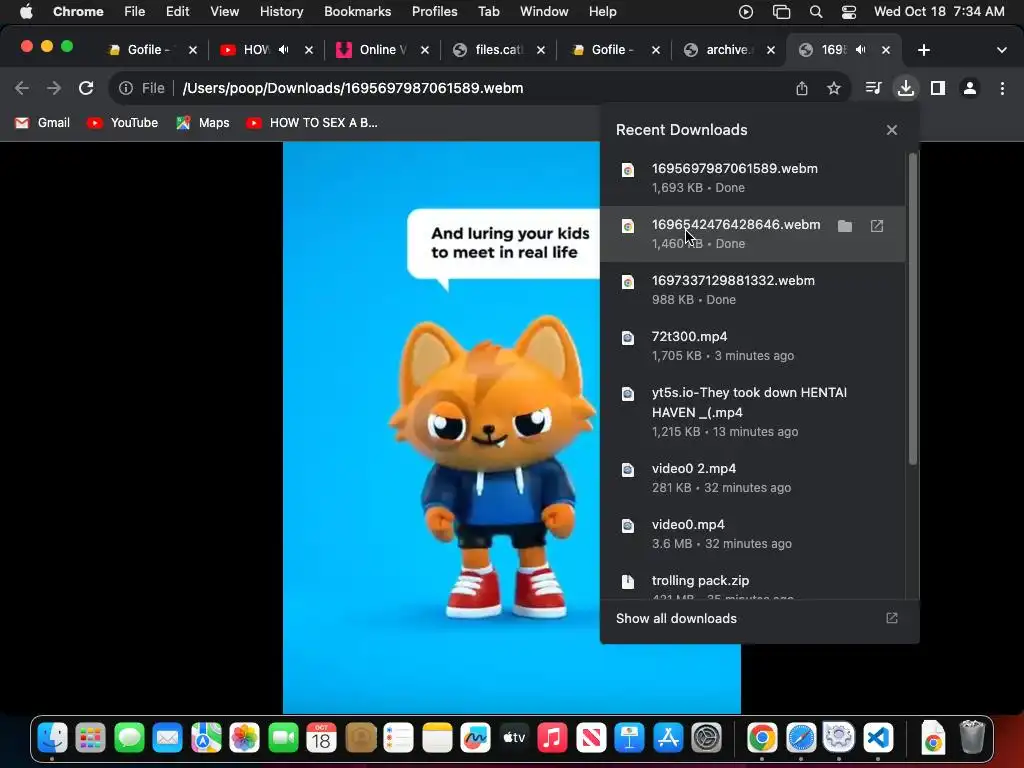Image resolution: width=1024 pixels, height=768 pixels.
Task: Open trolling pack.zip download entry
Action: [x=752, y=581]
